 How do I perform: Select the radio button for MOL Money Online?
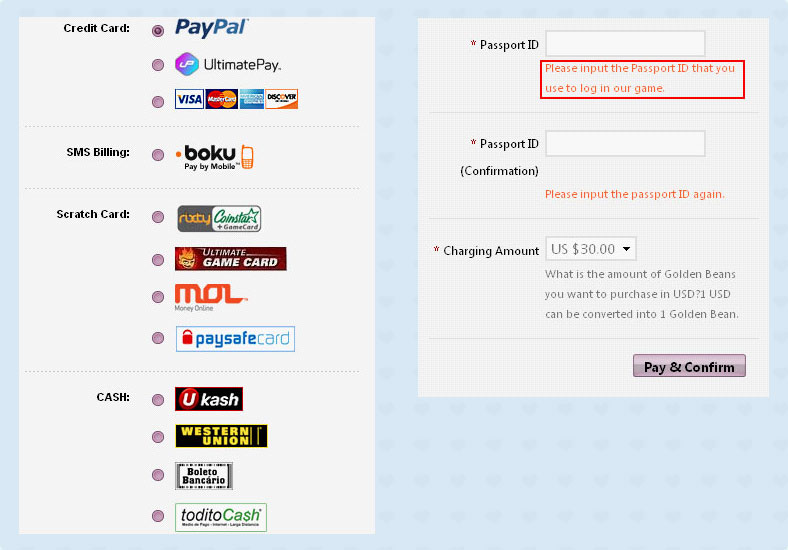point(158,297)
